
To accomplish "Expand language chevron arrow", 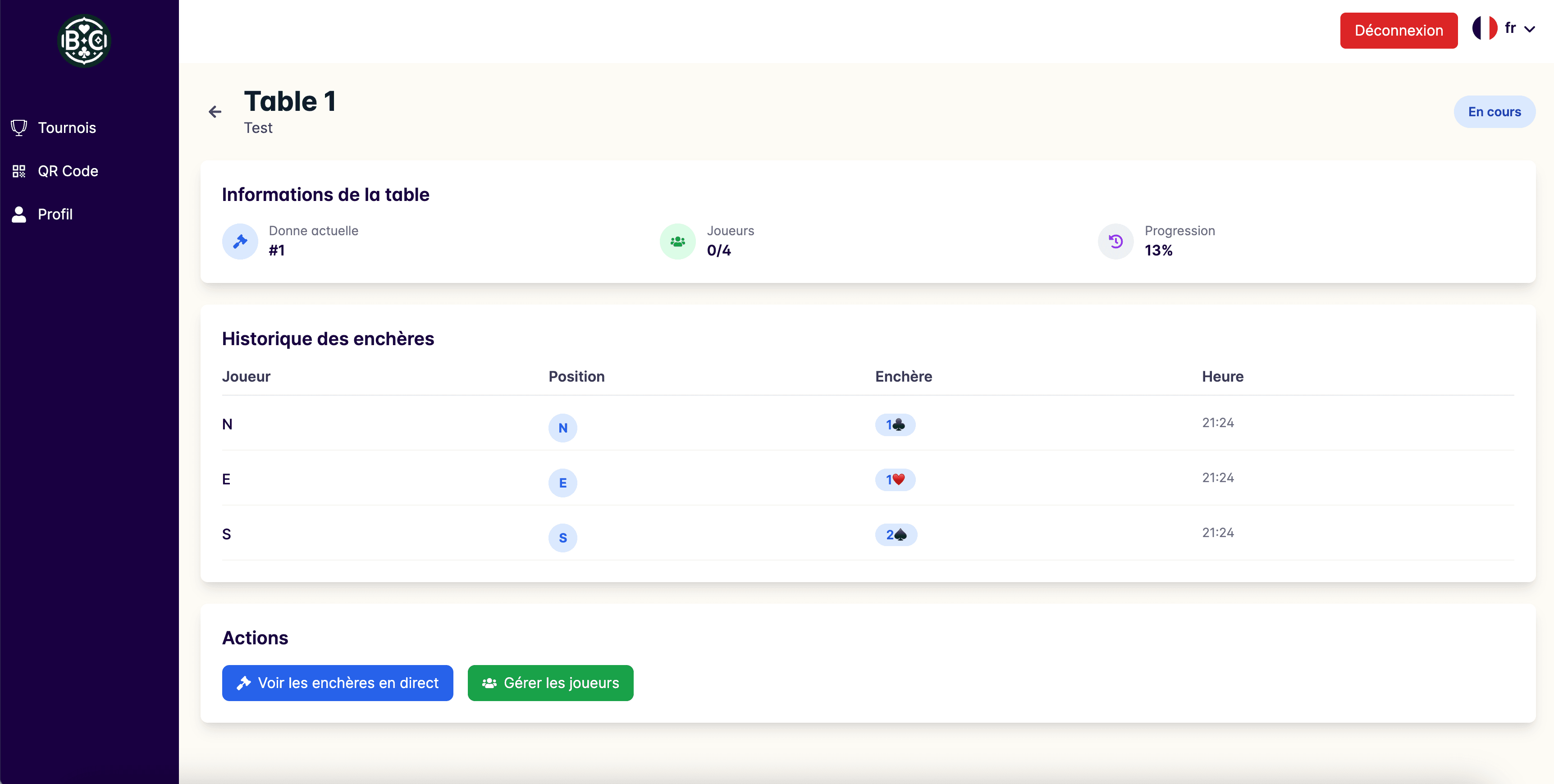I will pos(1529,29).
